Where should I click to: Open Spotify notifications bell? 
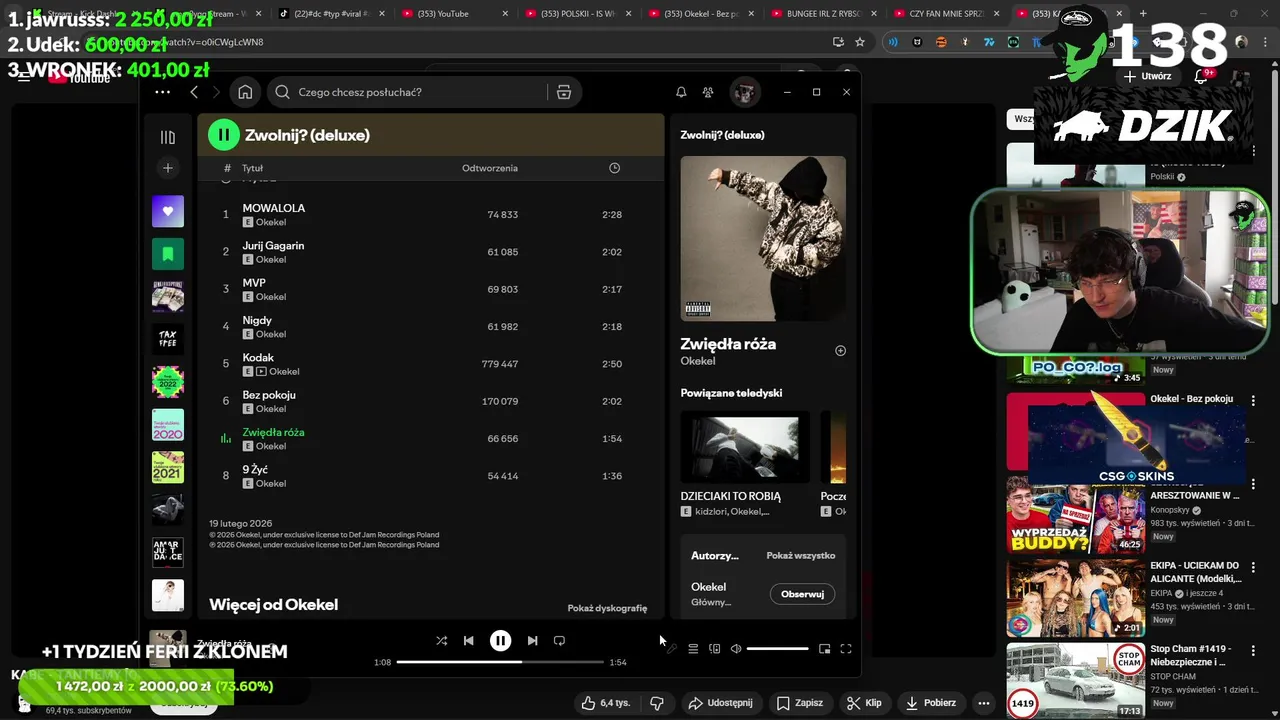point(681,92)
